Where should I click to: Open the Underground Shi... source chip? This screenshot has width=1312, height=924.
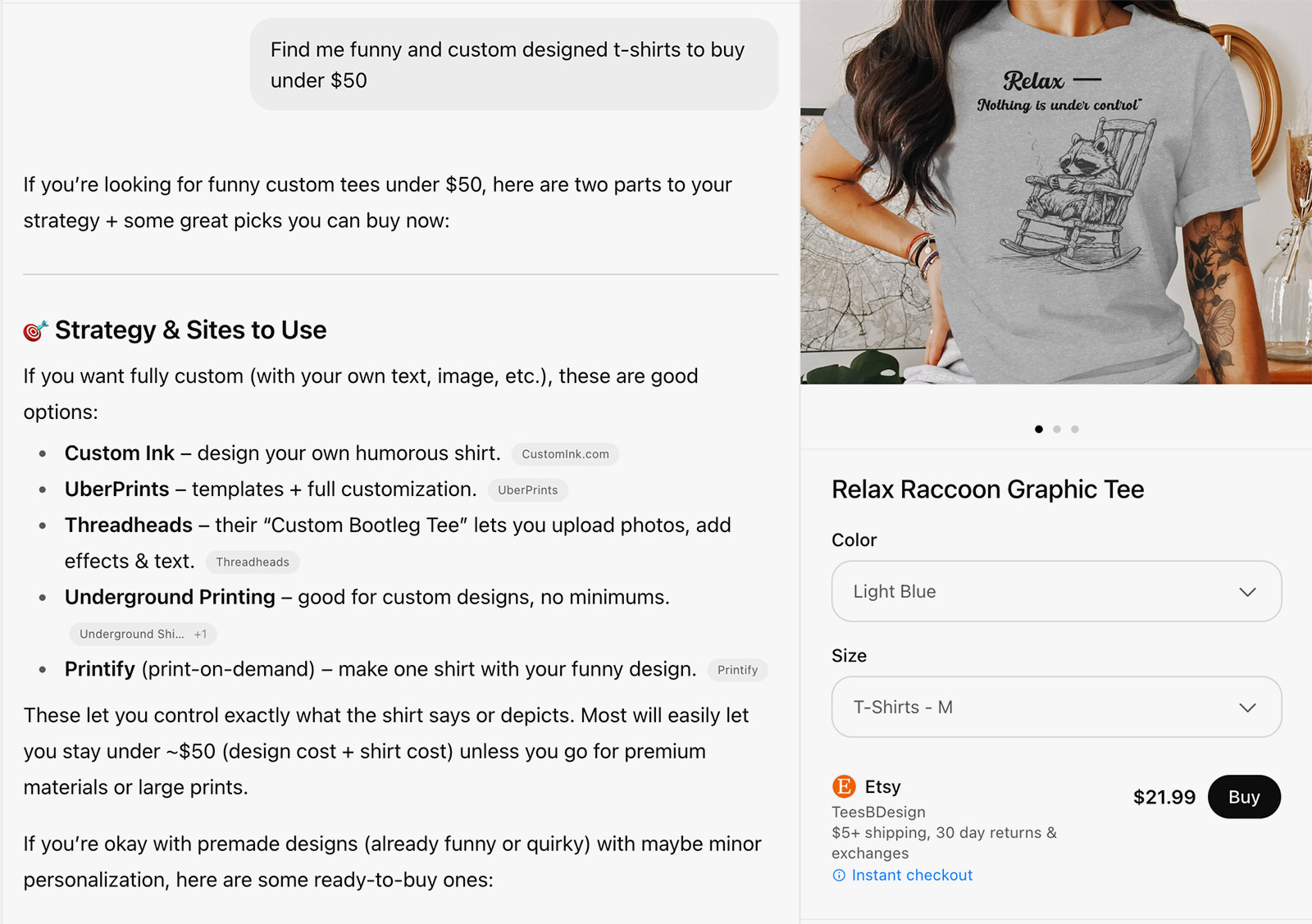pos(143,635)
